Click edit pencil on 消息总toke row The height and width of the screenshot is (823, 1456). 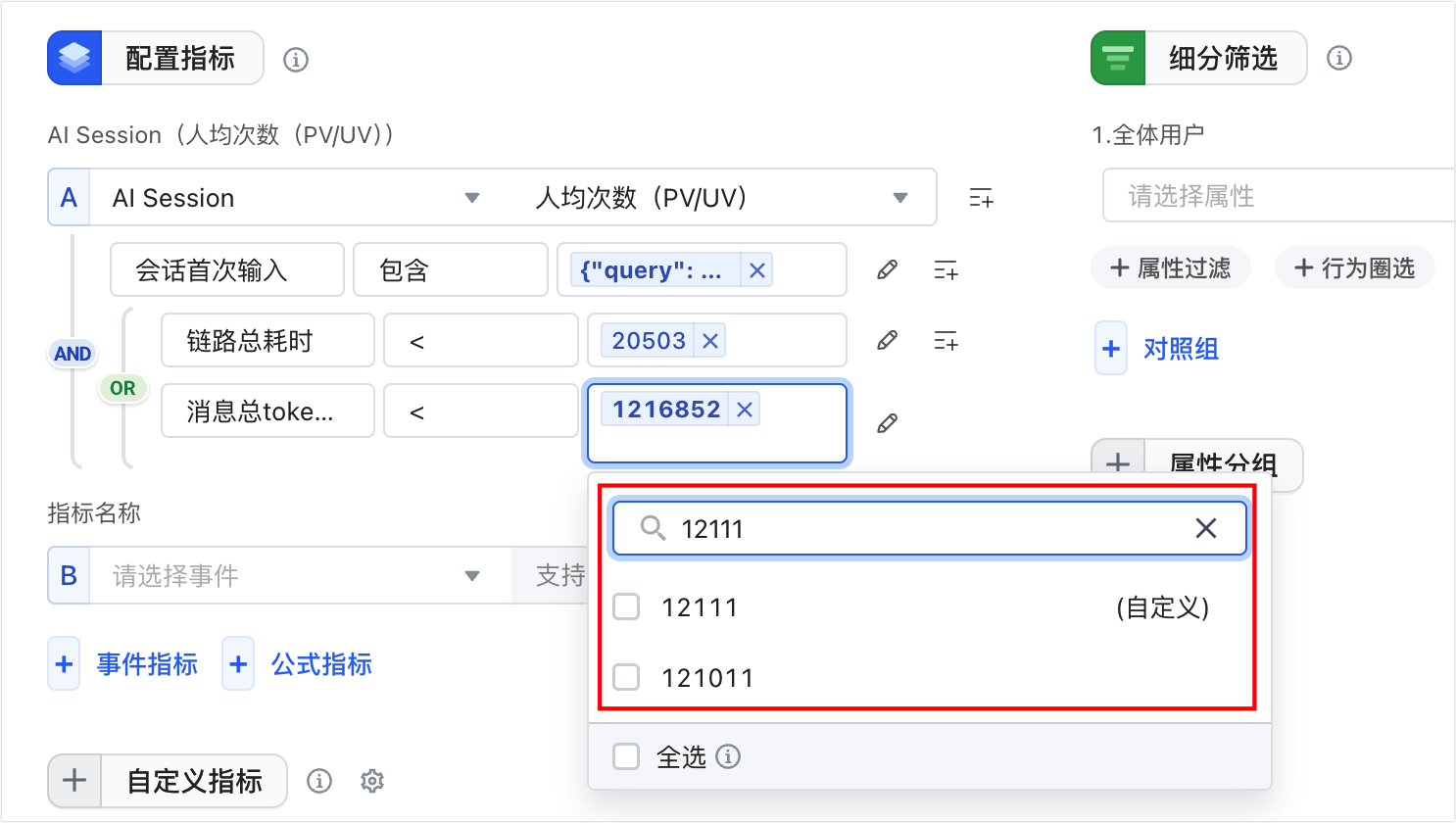pyautogui.click(x=888, y=423)
